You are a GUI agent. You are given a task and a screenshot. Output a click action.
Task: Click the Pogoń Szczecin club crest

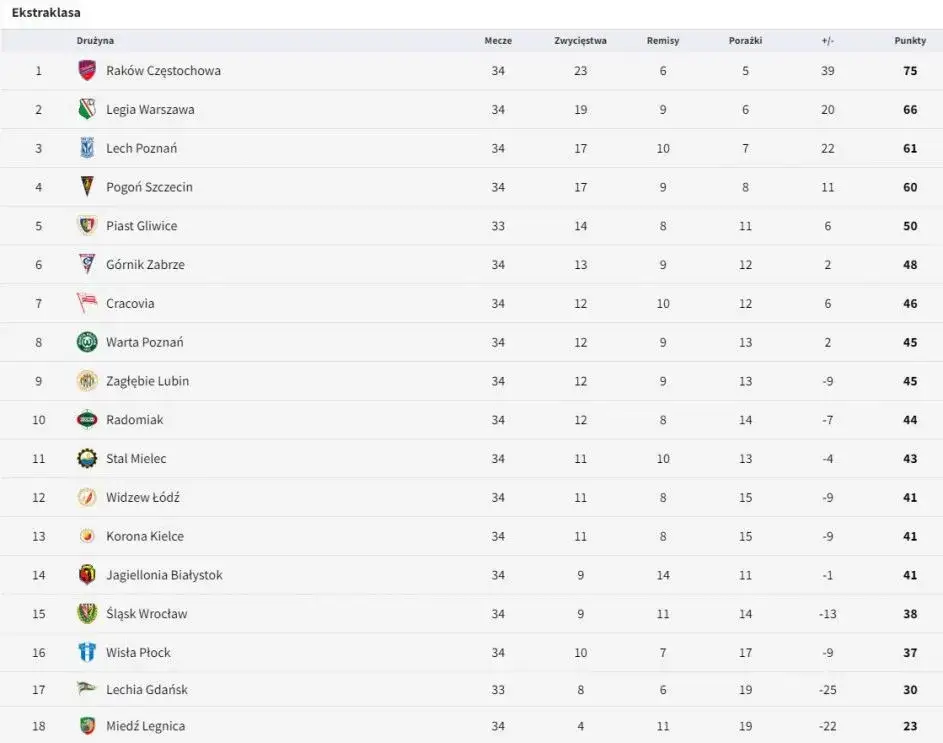(x=87, y=187)
